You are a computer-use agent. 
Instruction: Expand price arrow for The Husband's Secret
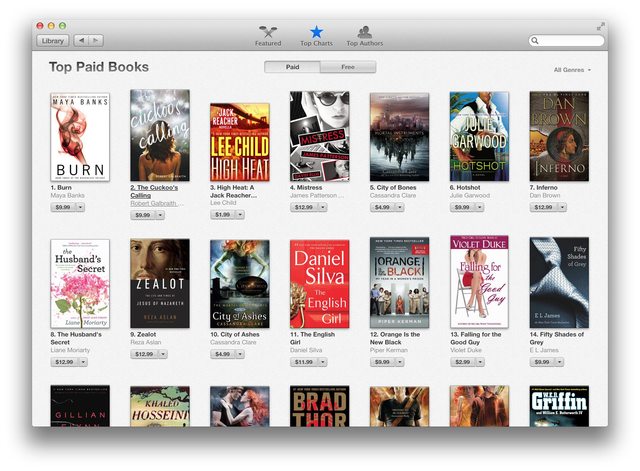tap(83, 362)
